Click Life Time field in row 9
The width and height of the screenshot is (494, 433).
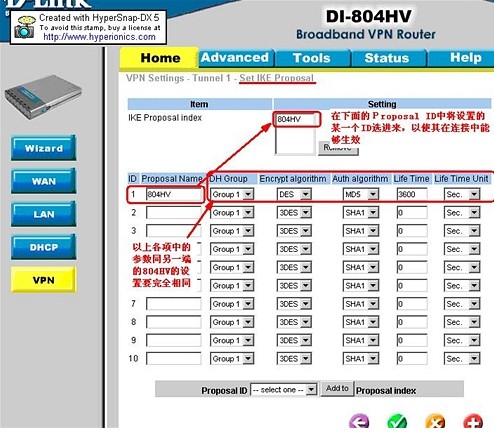tap(412, 341)
